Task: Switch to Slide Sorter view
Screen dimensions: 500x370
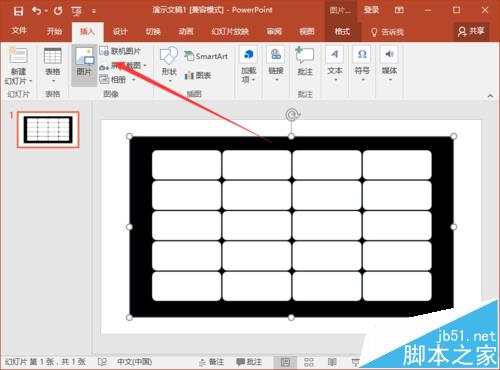Action: (309, 362)
